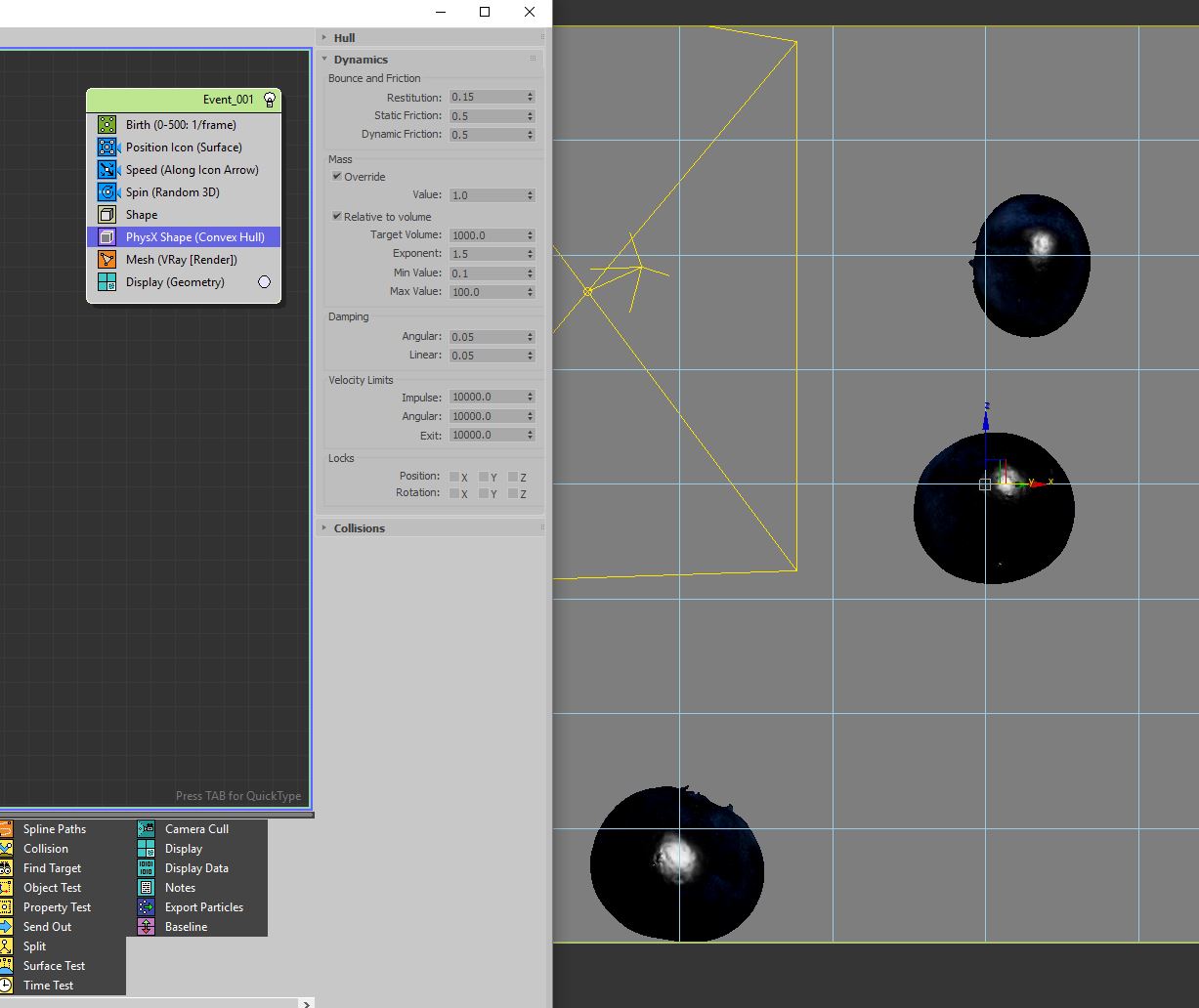
Task: Select PhysX Shape (Convex Hull) operator
Action: point(195,237)
